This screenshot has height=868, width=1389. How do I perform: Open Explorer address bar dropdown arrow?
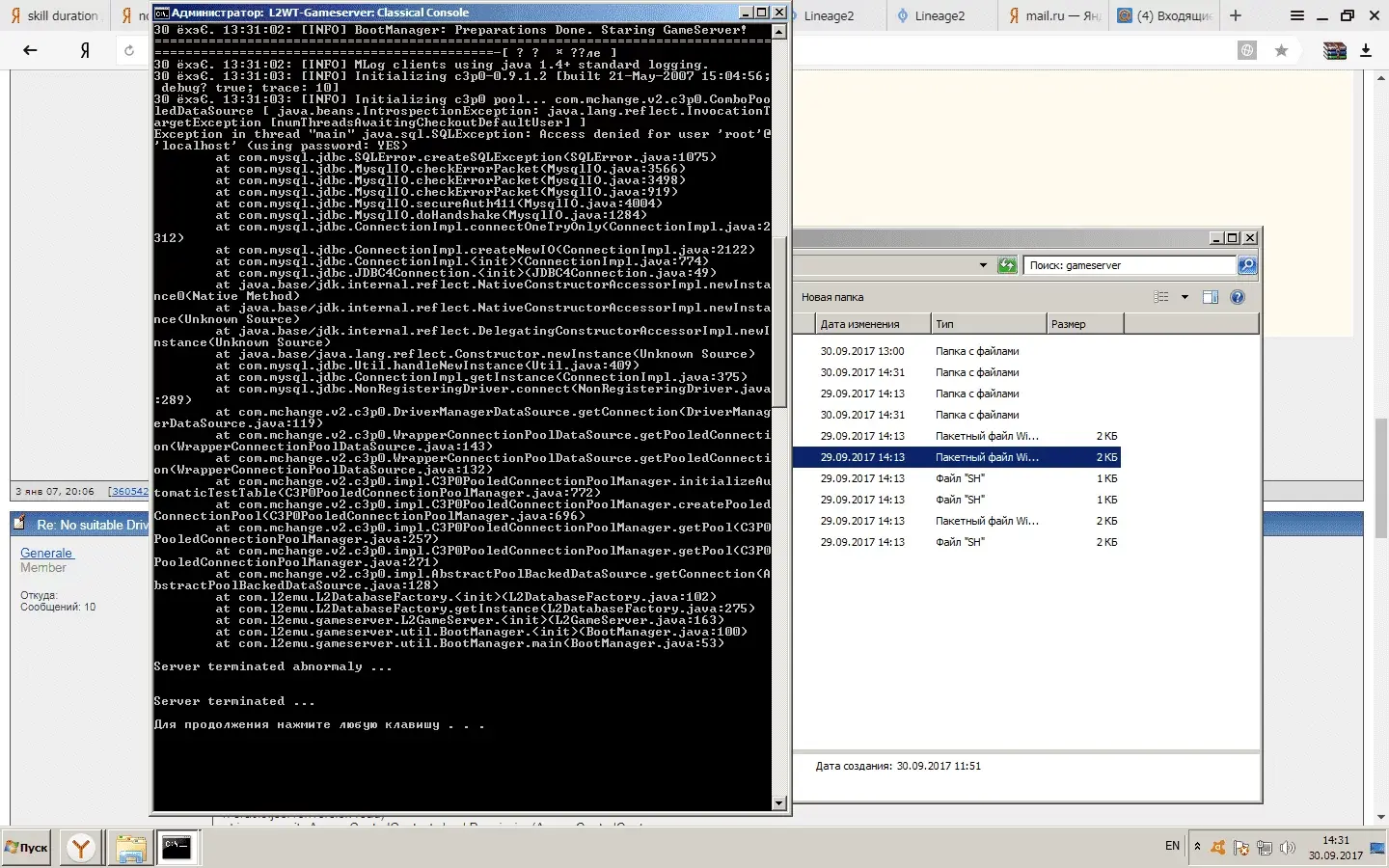point(983,265)
